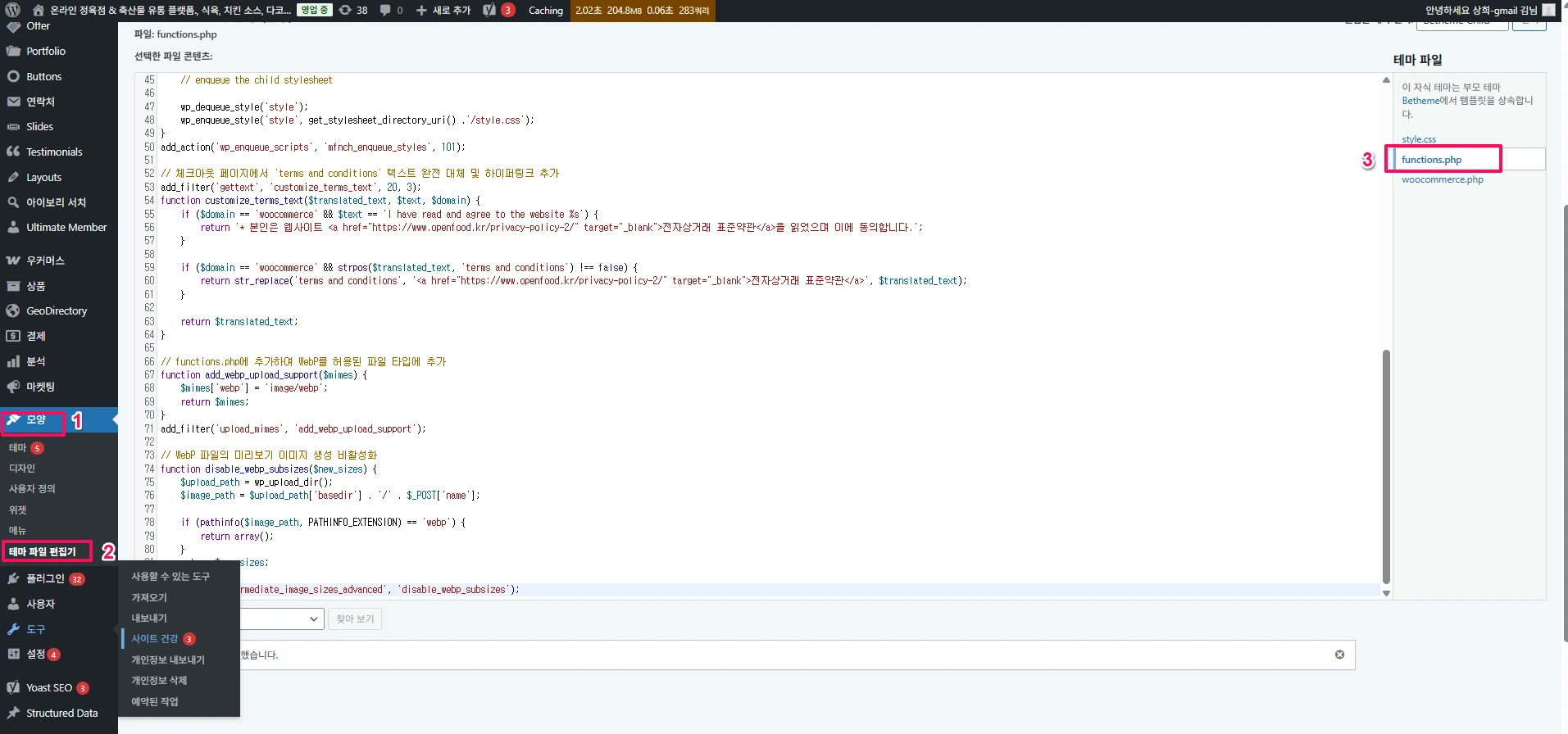
Task: Choose 내보내기 in tools flyout
Action: click(x=149, y=618)
